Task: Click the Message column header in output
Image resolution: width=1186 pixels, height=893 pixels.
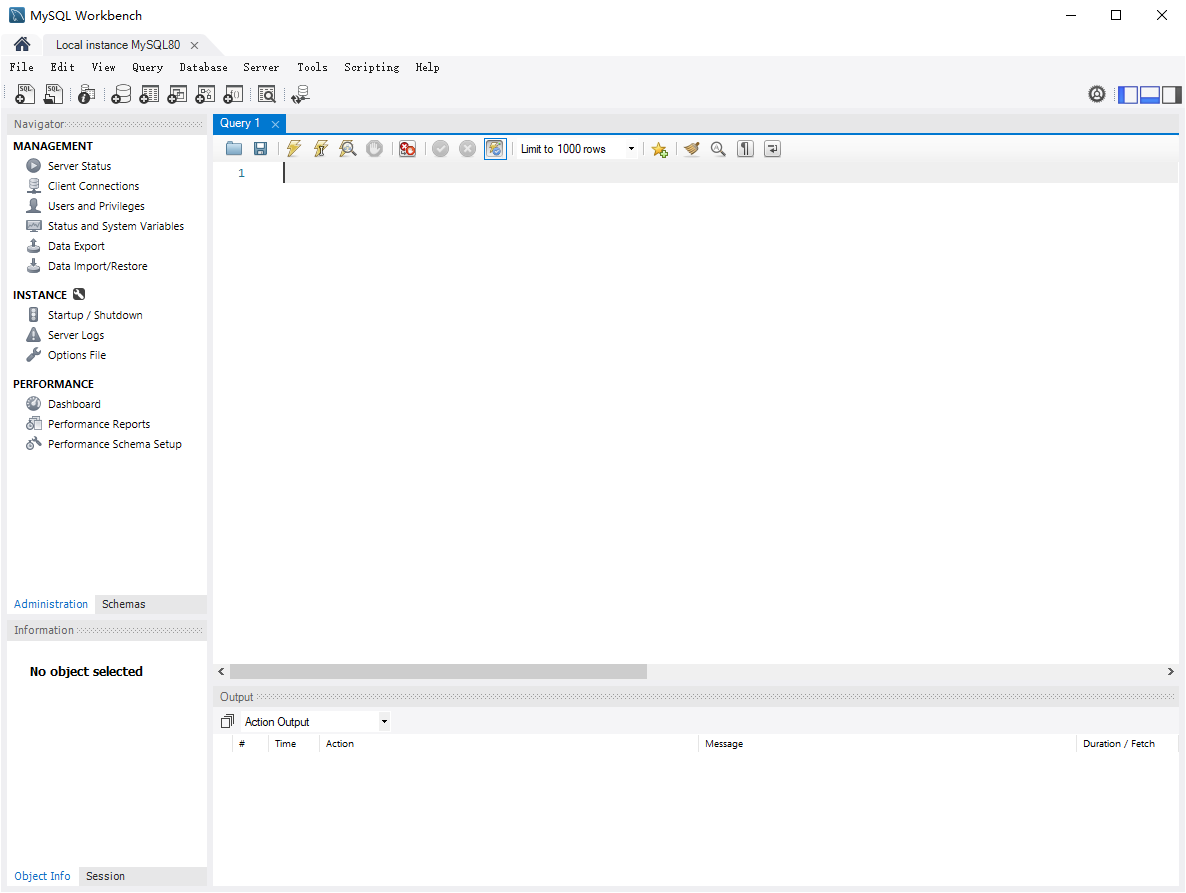Action: point(724,744)
